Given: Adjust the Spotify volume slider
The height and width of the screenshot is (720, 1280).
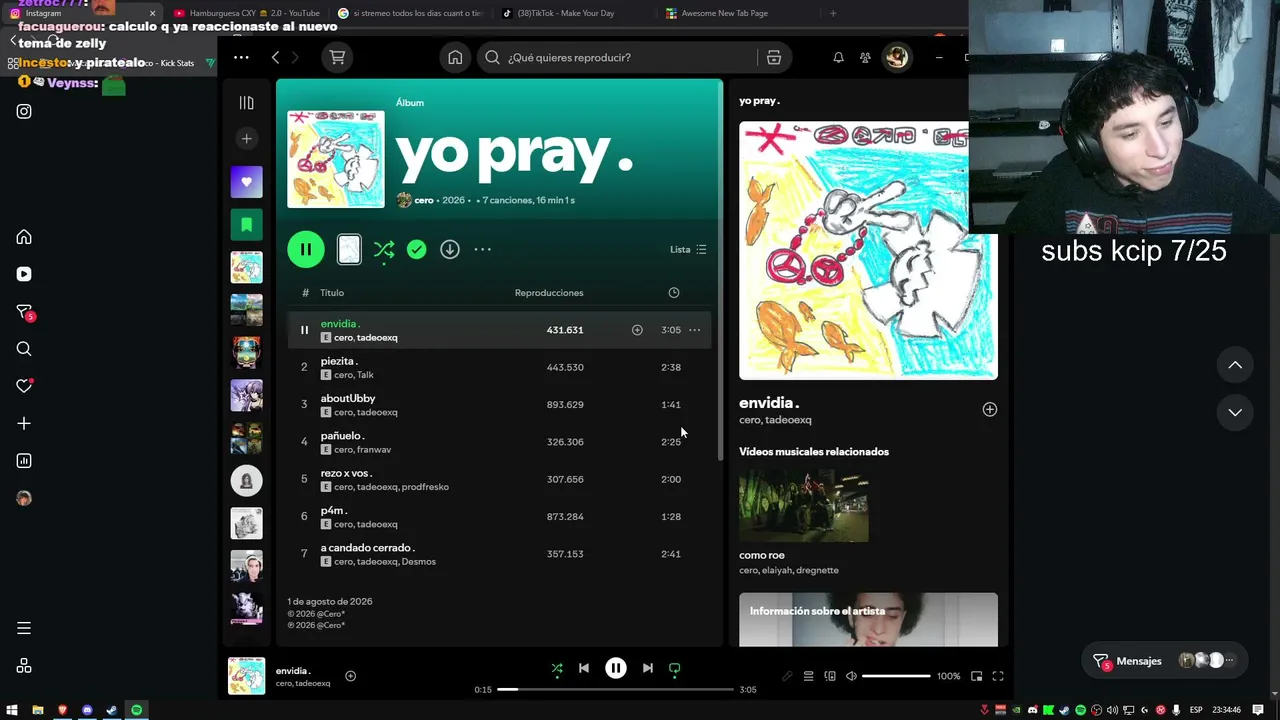Looking at the screenshot, I should pyautogui.click(x=896, y=676).
